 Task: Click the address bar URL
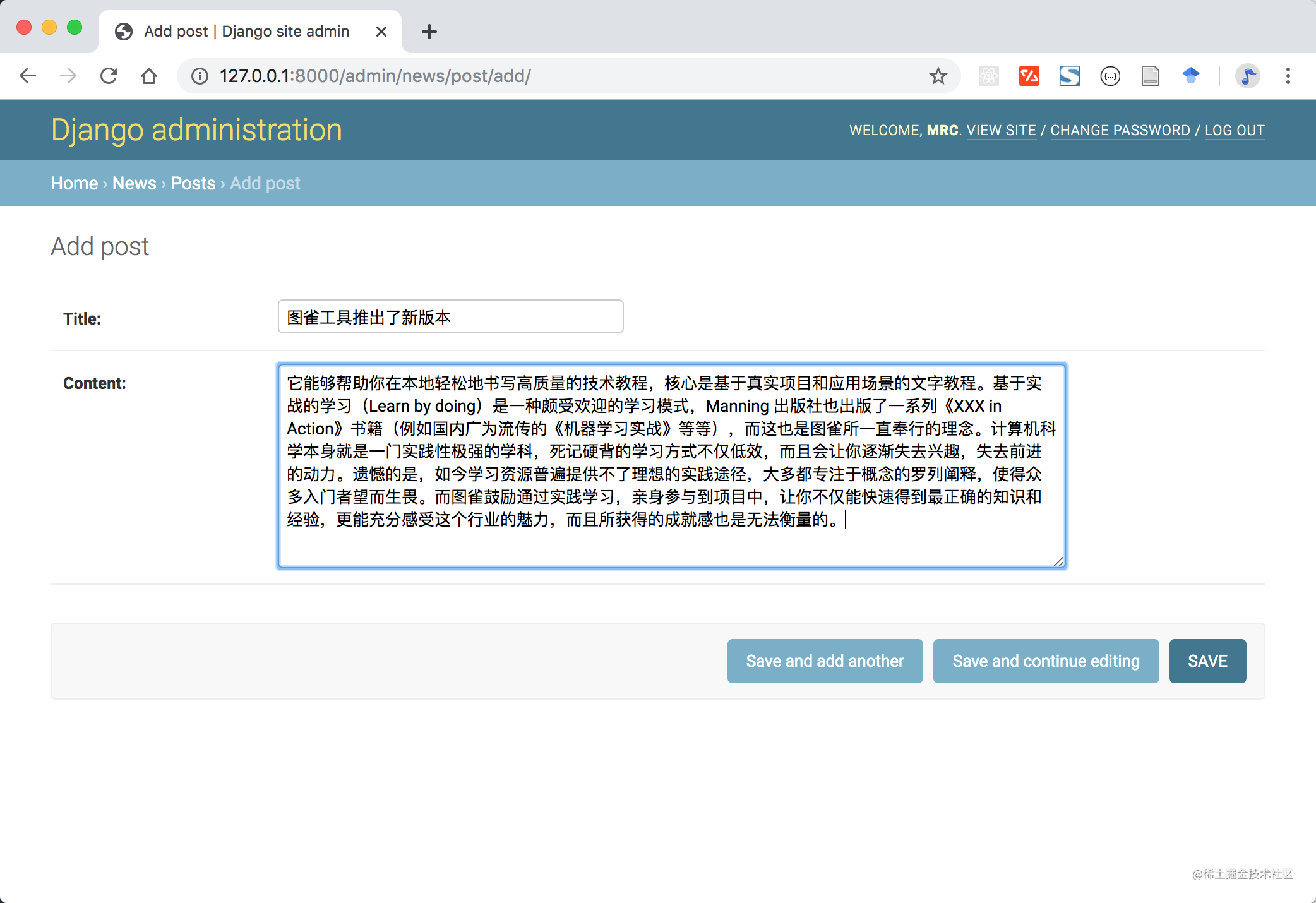click(375, 76)
